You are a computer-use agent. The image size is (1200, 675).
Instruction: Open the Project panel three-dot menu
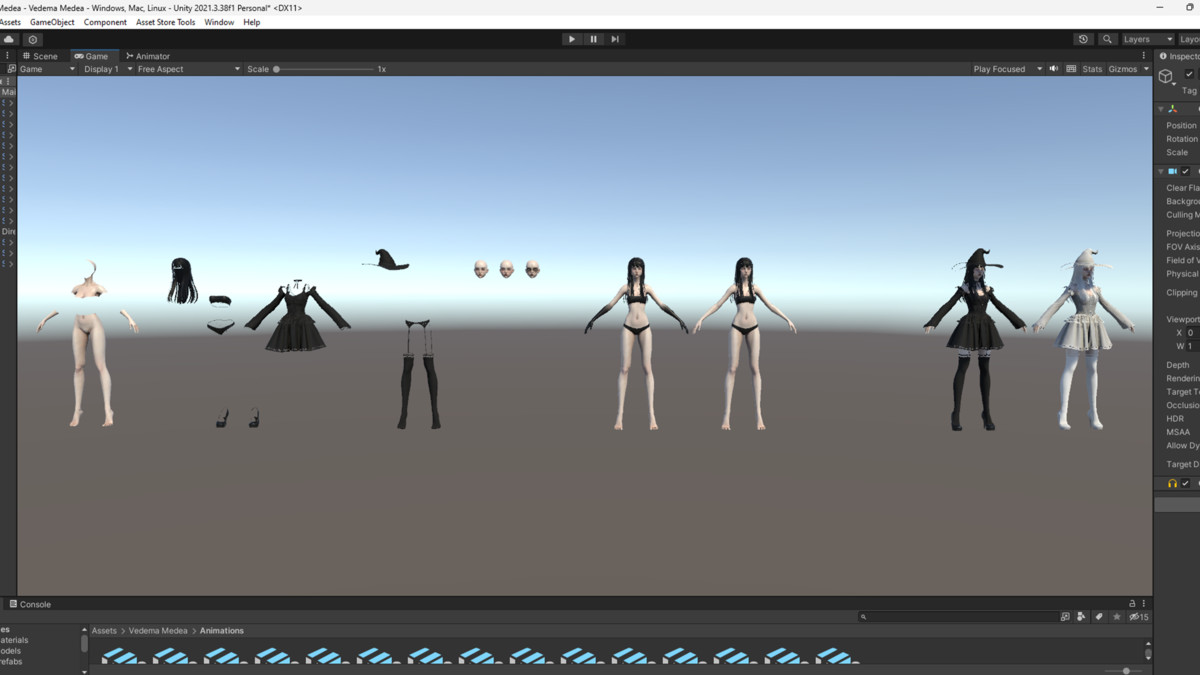point(1144,604)
